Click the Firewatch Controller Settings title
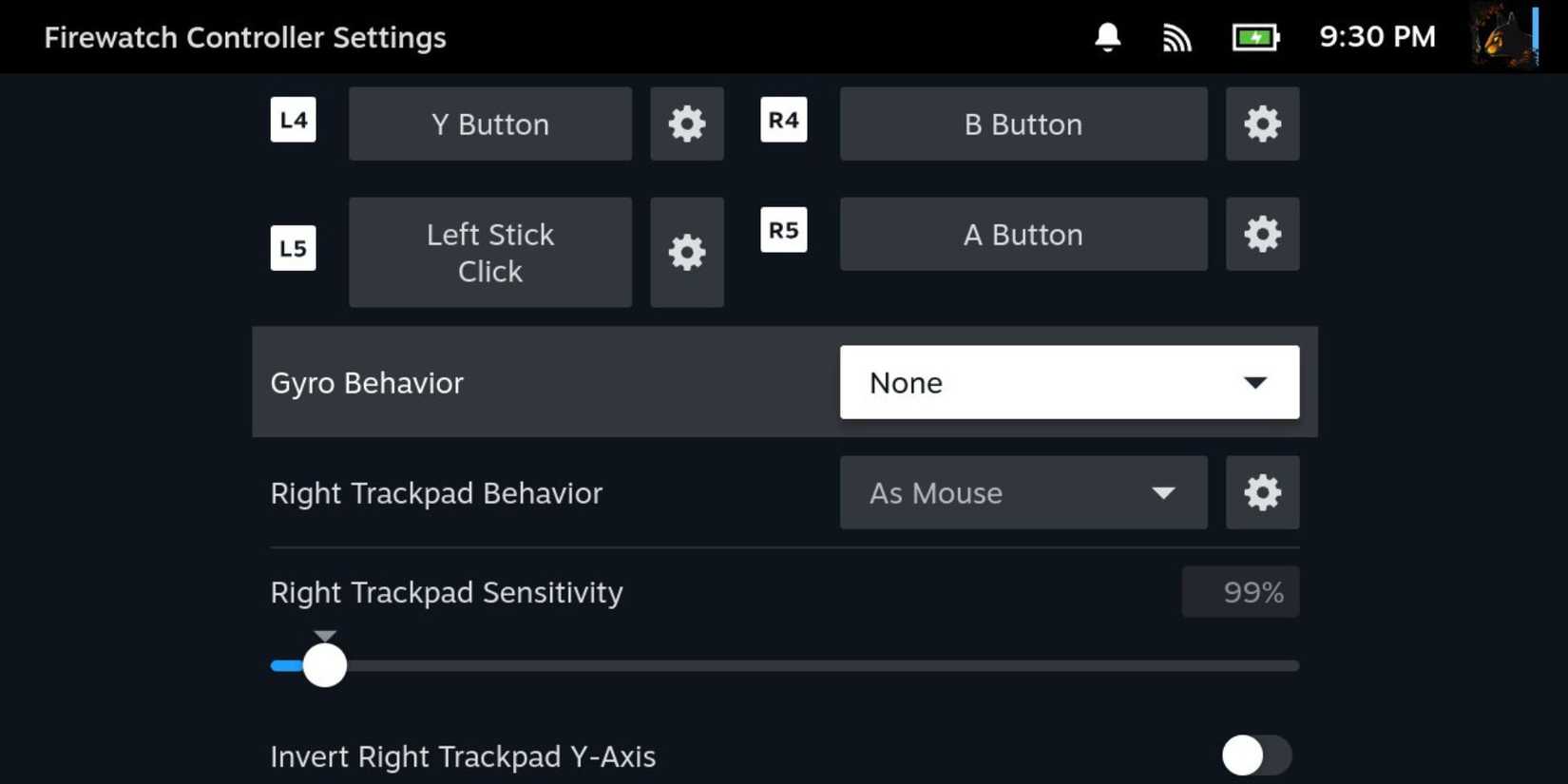The width and height of the screenshot is (1568, 784). pyautogui.click(x=244, y=37)
